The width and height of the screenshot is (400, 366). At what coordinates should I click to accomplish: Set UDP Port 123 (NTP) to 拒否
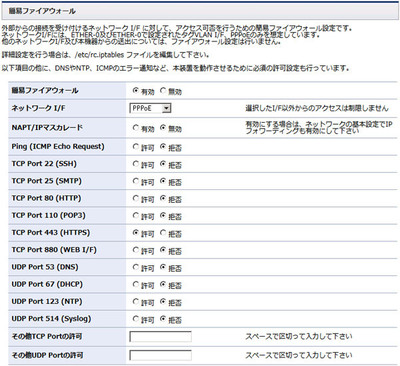tap(163, 302)
